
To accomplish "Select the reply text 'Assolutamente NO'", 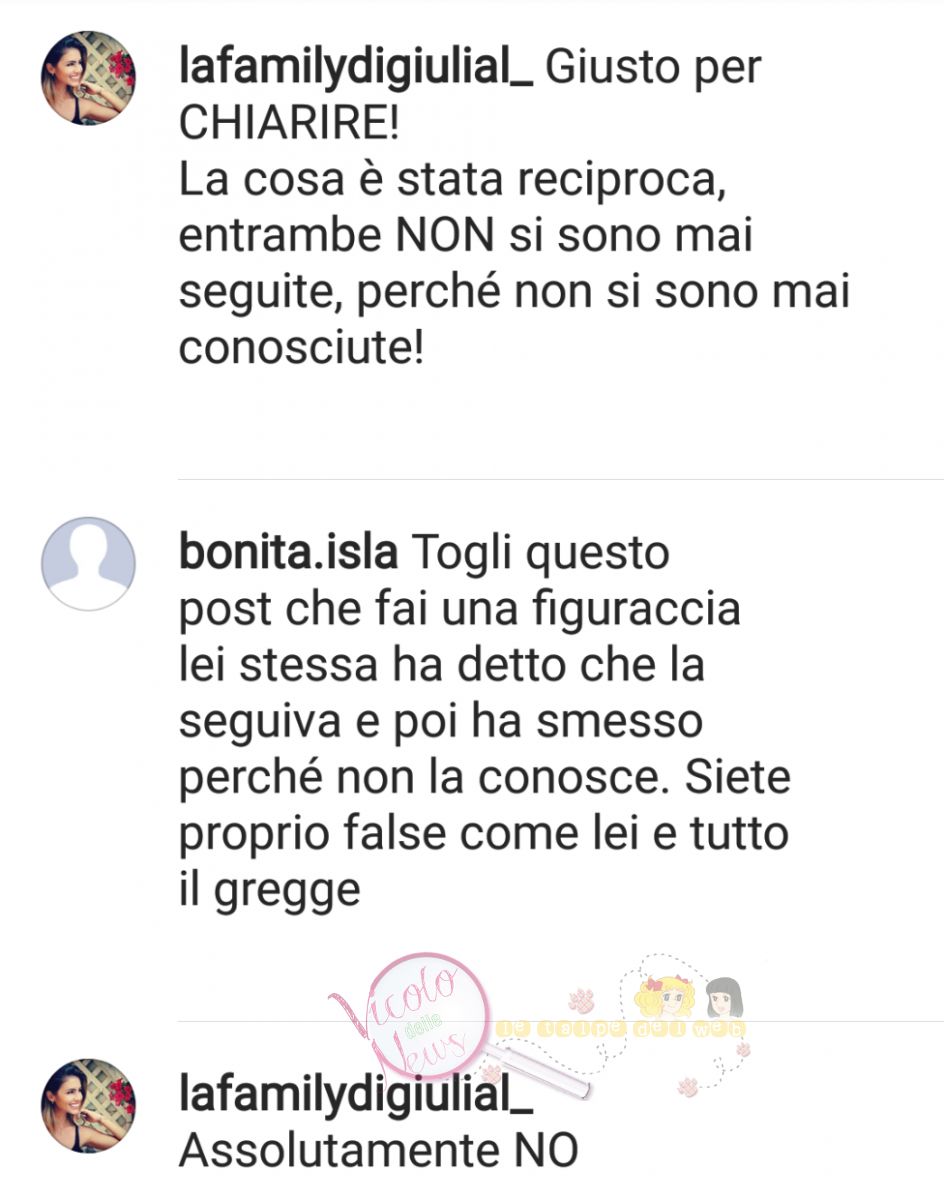I will pos(378,1152).
